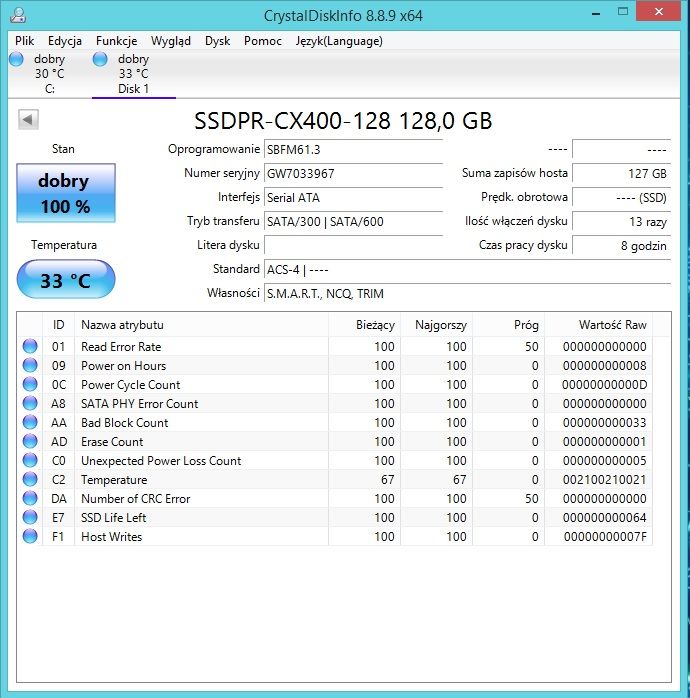Image resolution: width=690 pixels, height=698 pixels.
Task: Select the Number of CRC Error name
Action: [136, 499]
